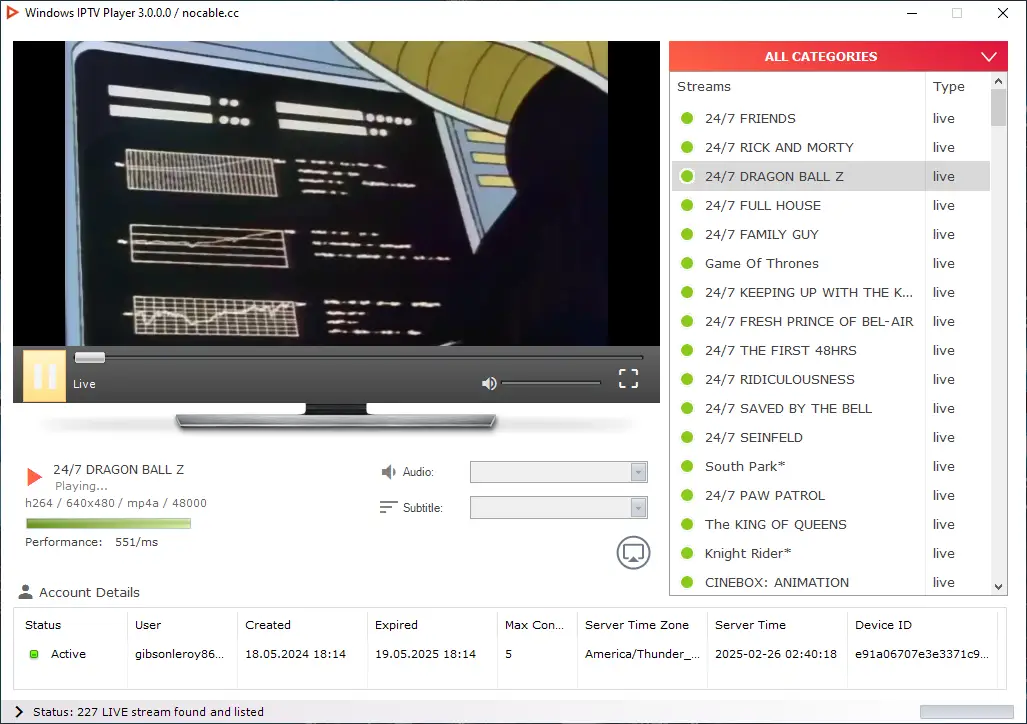Open the Game Of Thrones stream
Screen dimensions: 1027x724
tap(831, 263)
